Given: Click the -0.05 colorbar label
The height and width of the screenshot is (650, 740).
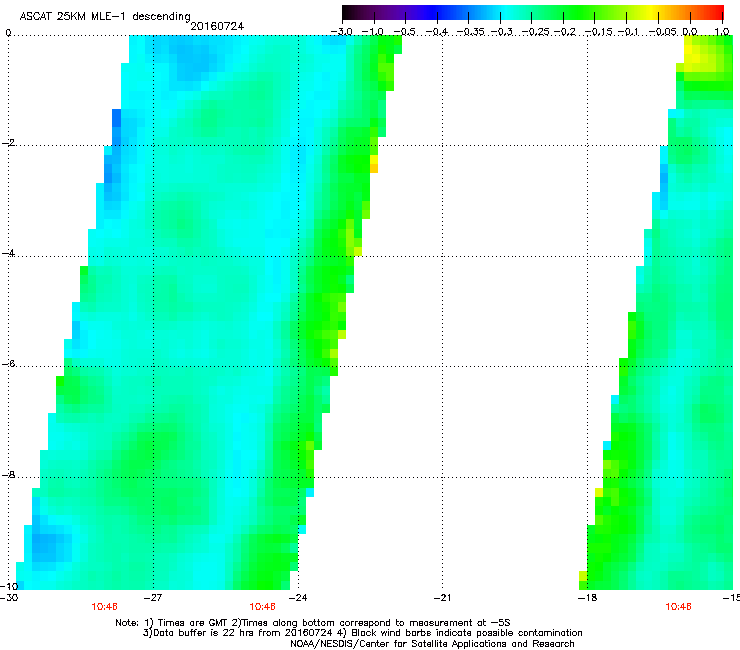Looking at the screenshot, I should [x=662, y=32].
